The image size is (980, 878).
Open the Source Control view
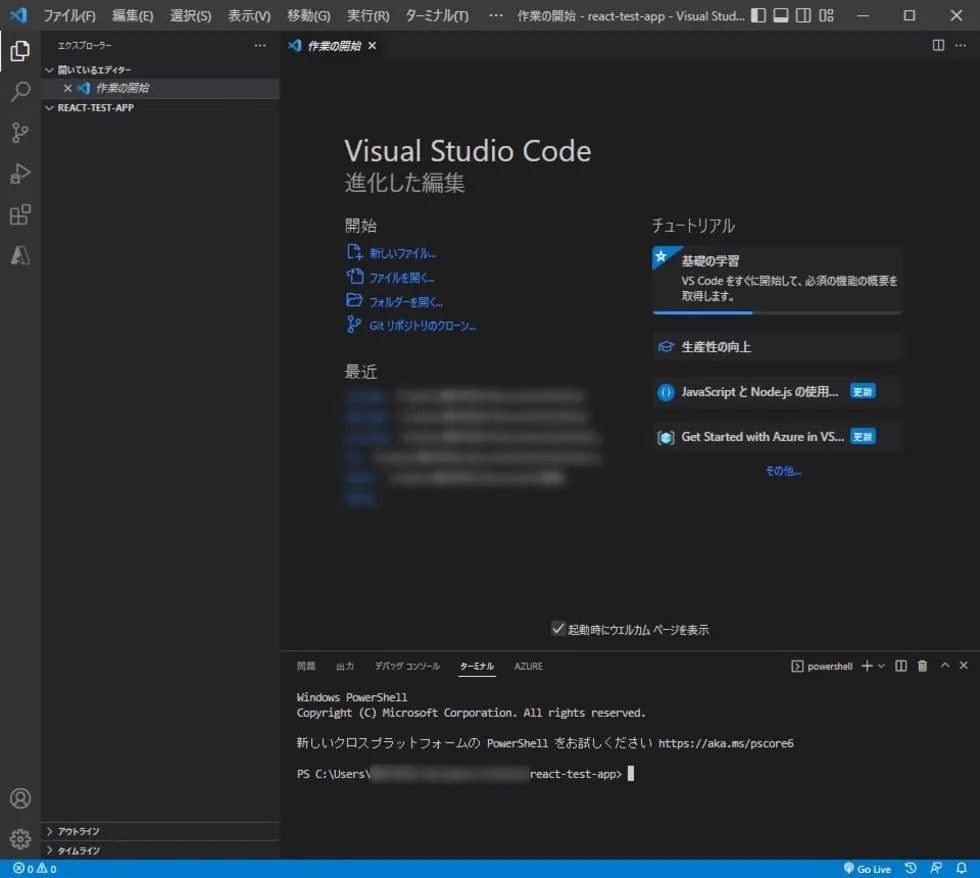click(20, 132)
